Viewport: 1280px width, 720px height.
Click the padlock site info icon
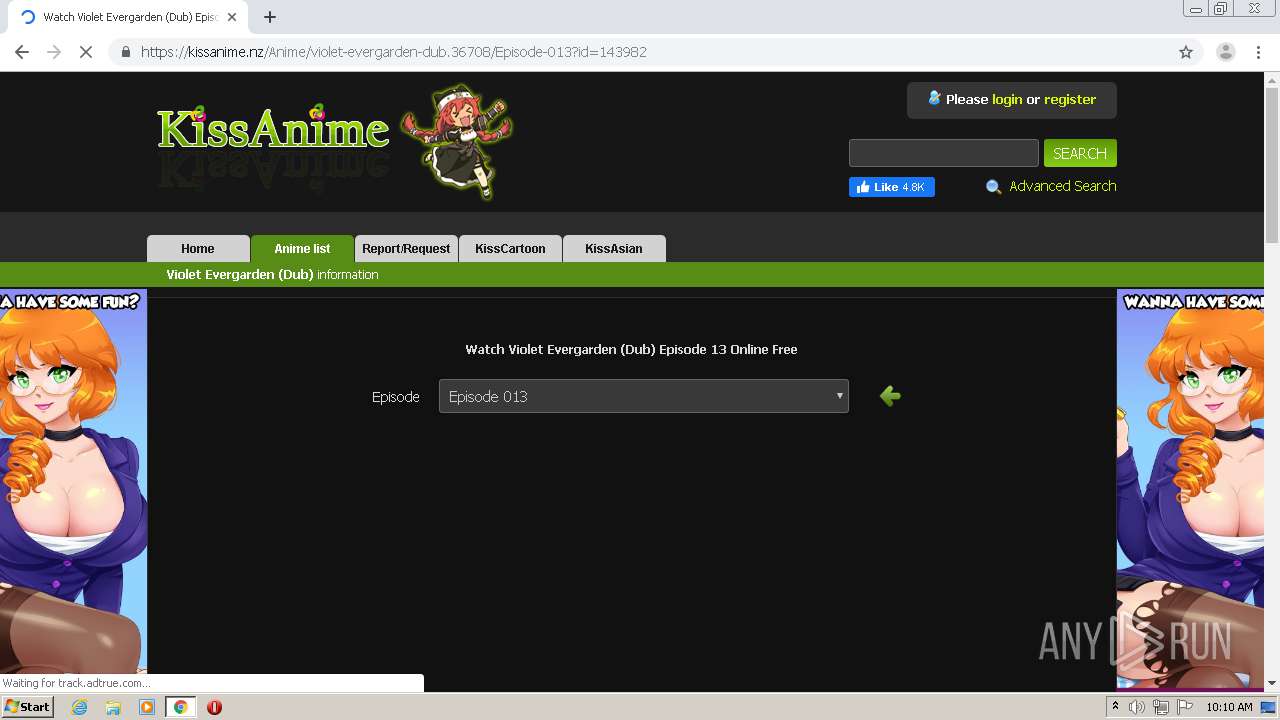pyautogui.click(x=126, y=52)
